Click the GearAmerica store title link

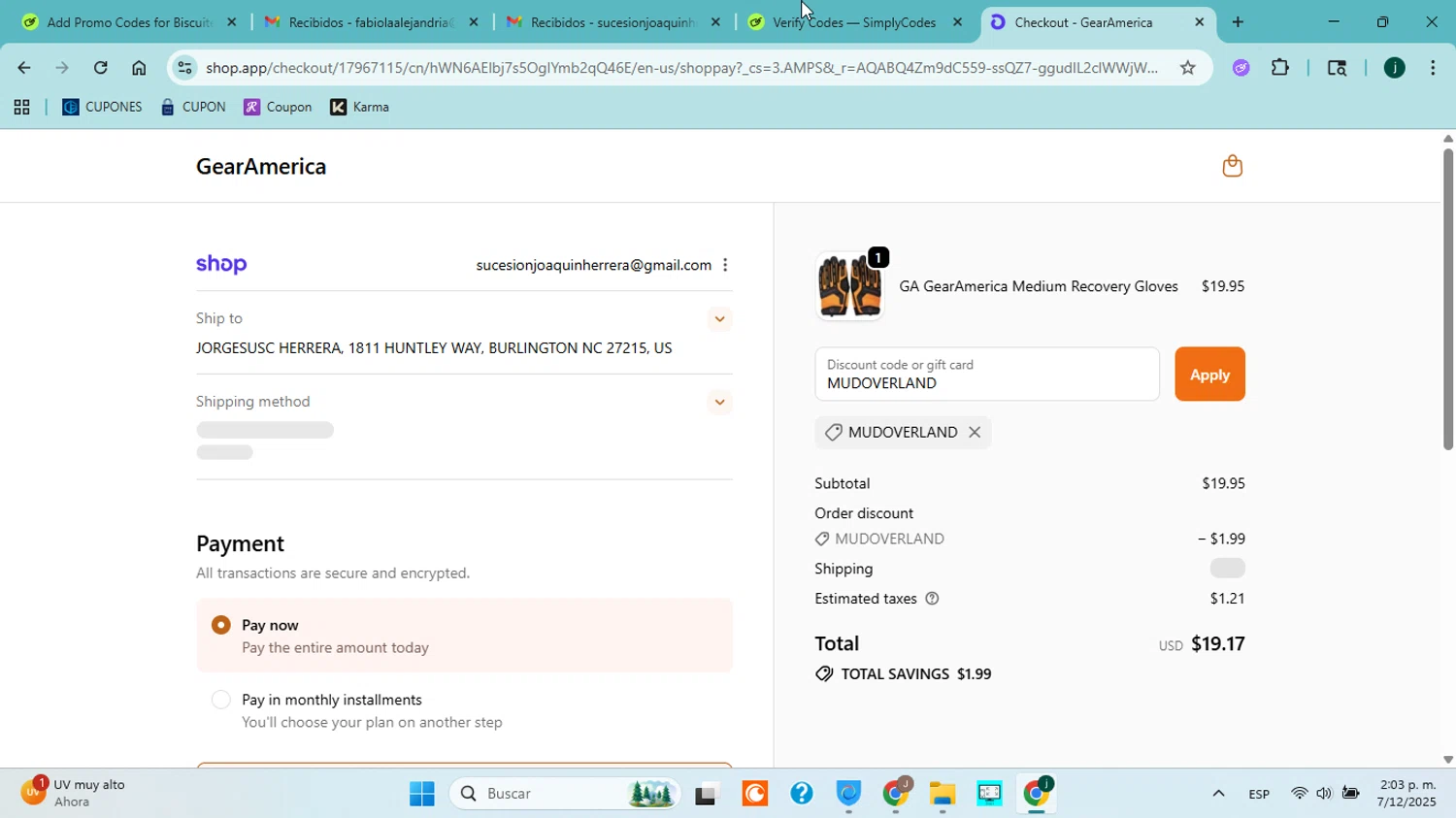tap(261, 167)
